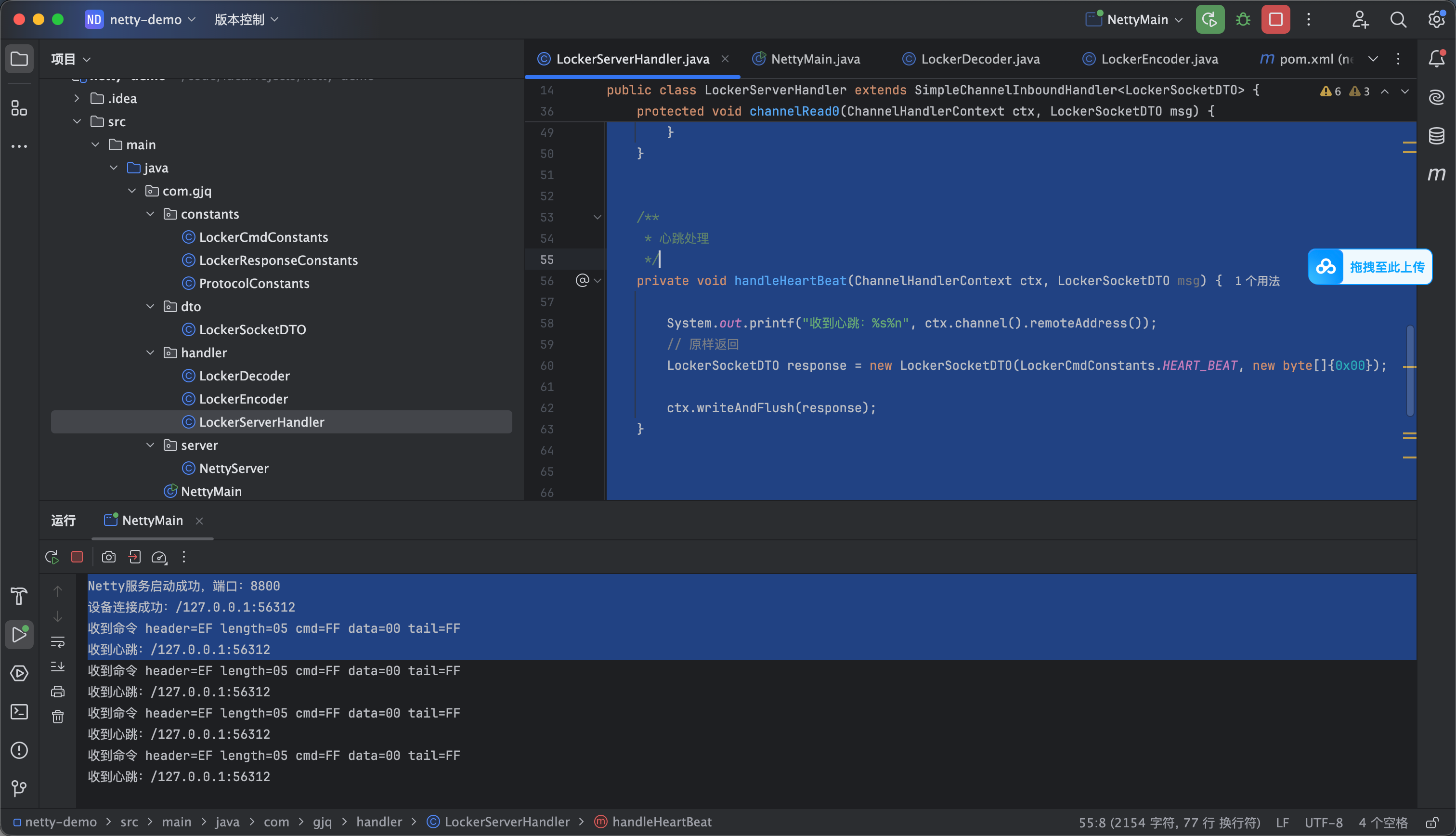The image size is (1456, 836).
Task: Open the Database tool window
Action: (1436, 135)
